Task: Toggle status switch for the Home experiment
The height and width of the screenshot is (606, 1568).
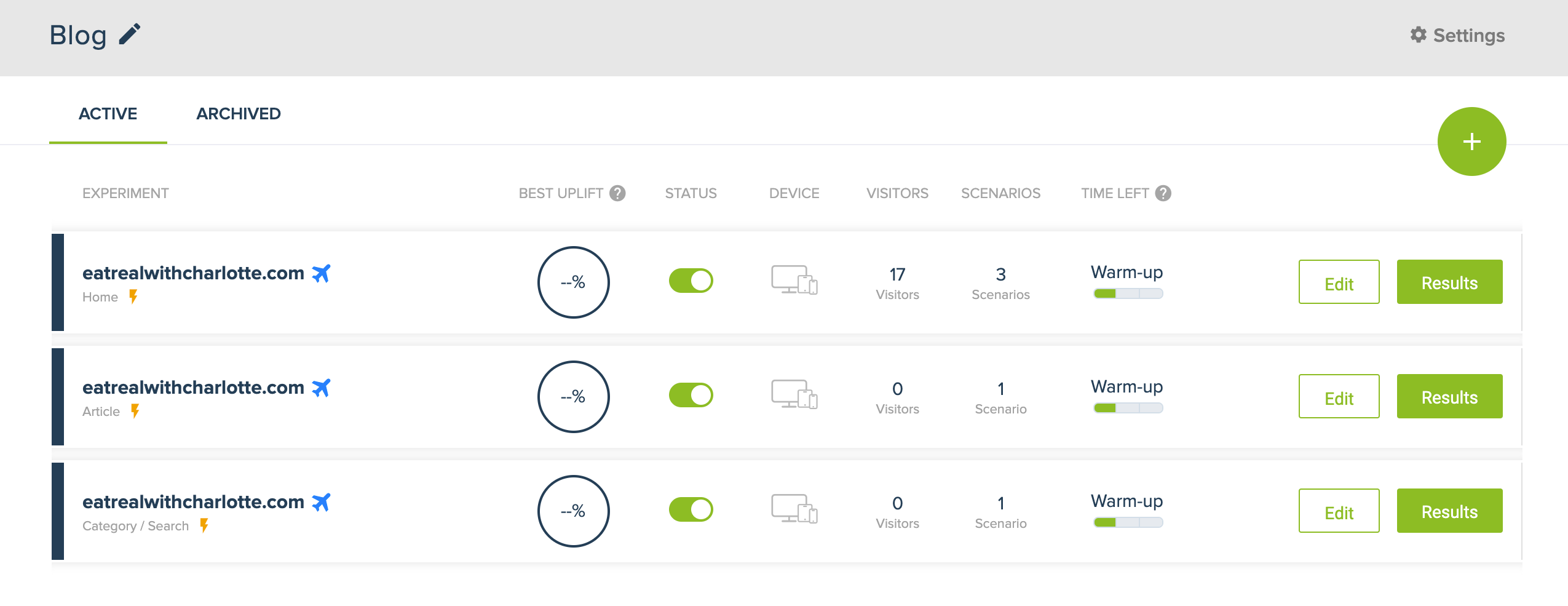Action: click(x=691, y=281)
